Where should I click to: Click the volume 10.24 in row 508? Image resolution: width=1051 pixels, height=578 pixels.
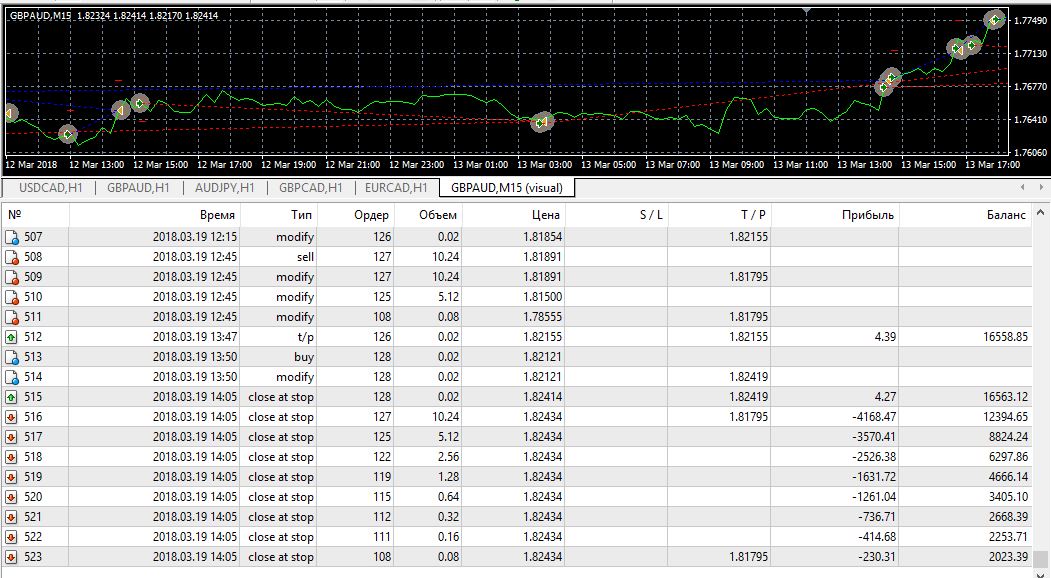click(444, 257)
